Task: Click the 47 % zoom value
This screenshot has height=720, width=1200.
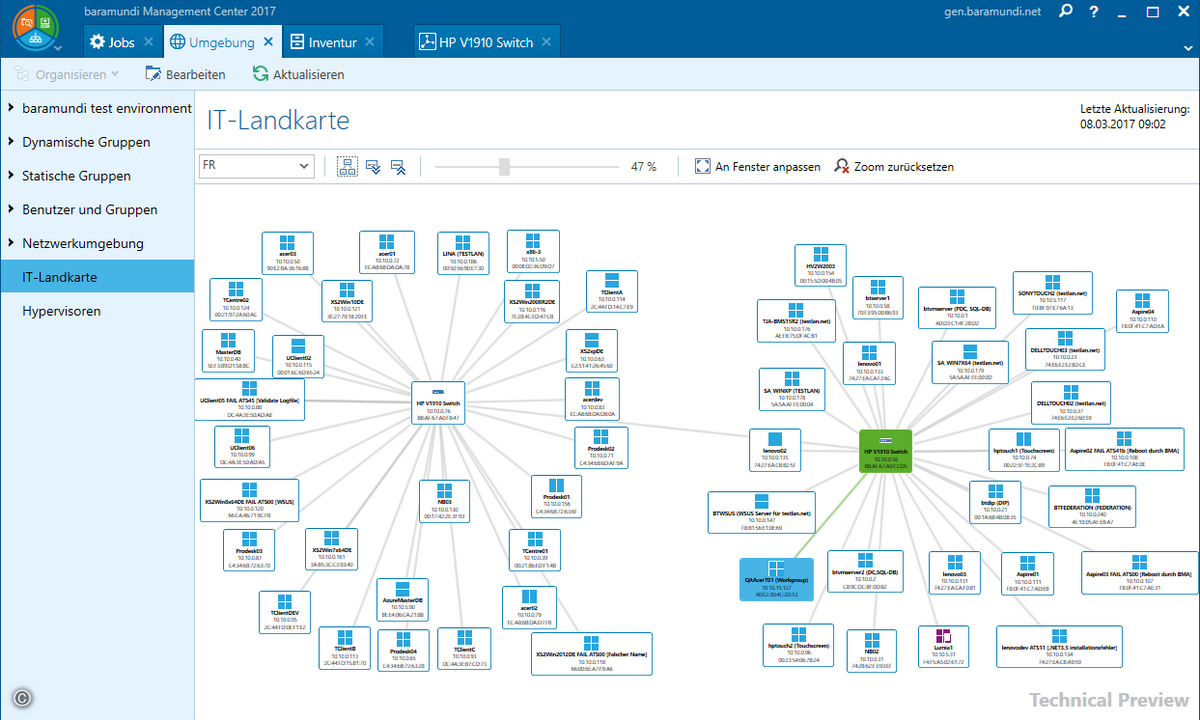Action: (644, 167)
